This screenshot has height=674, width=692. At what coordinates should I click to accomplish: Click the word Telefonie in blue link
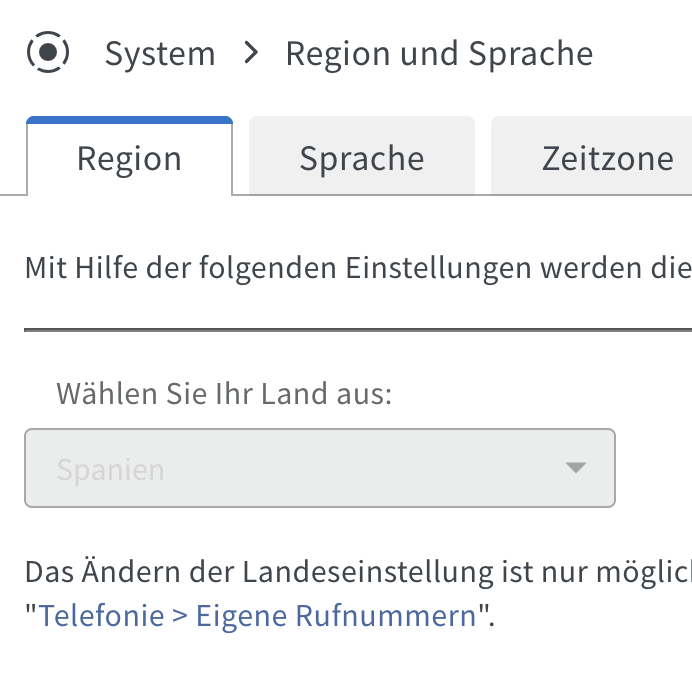point(102,615)
